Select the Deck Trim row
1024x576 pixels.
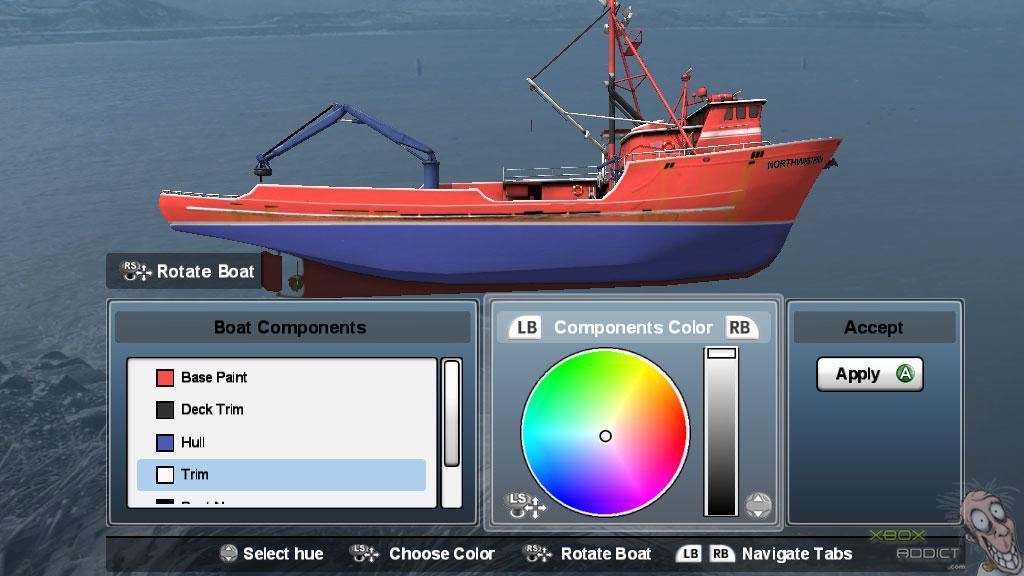[281, 409]
